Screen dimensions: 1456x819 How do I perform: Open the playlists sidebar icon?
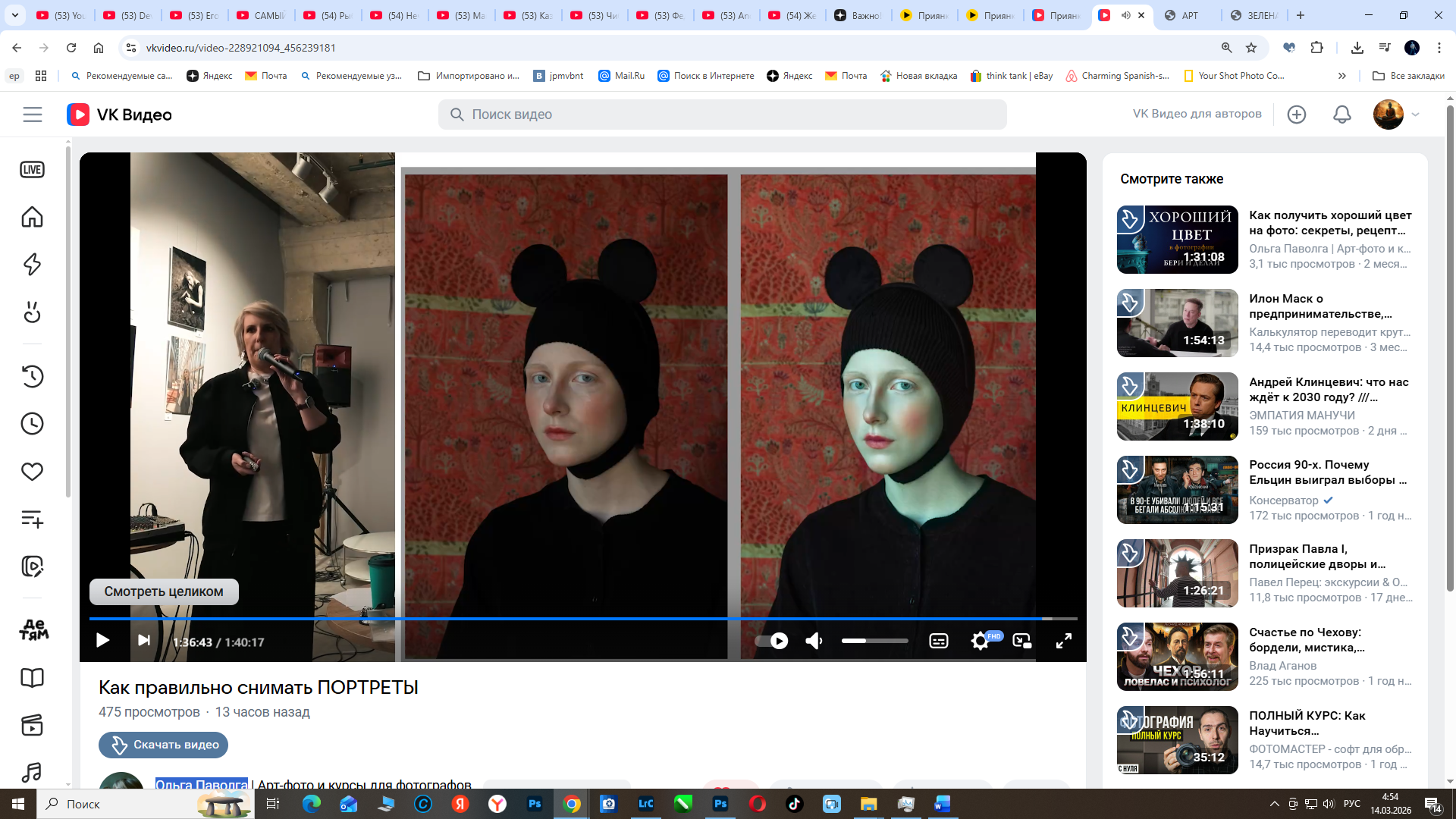pyautogui.click(x=32, y=519)
